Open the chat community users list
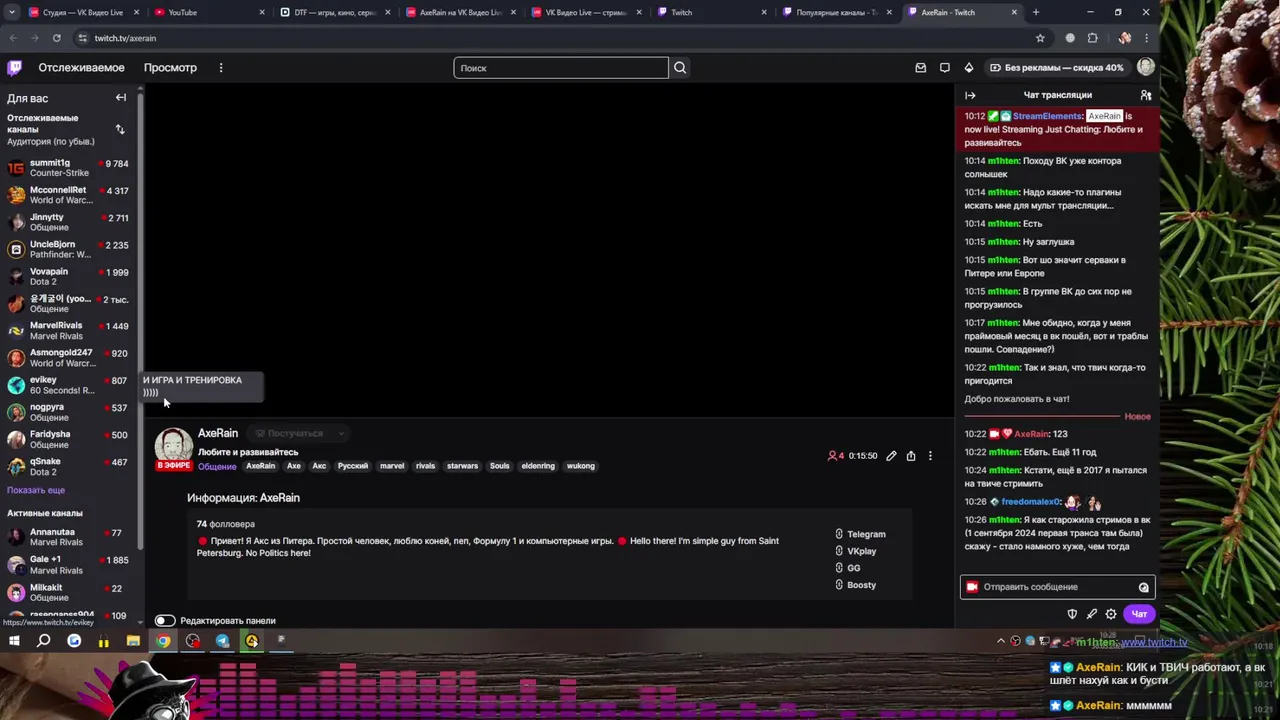Viewport: 1280px width, 720px height. point(1146,95)
